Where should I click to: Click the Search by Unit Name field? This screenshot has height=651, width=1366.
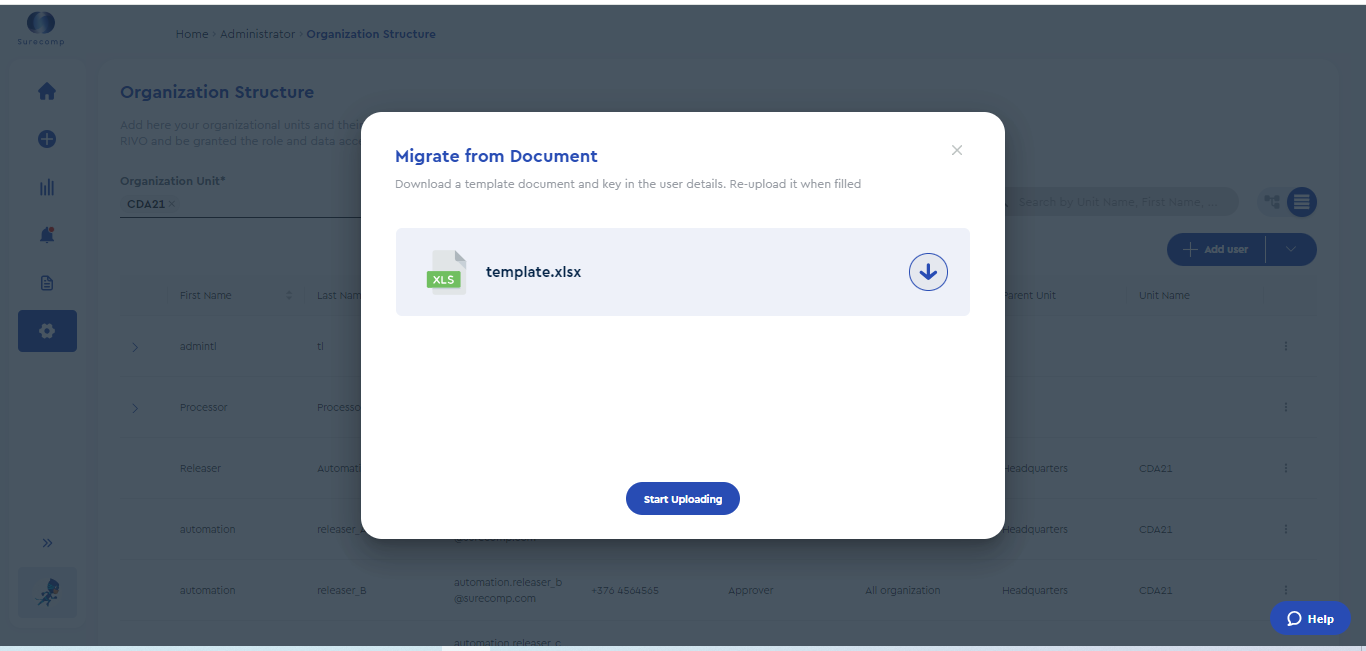pyautogui.click(x=1120, y=201)
